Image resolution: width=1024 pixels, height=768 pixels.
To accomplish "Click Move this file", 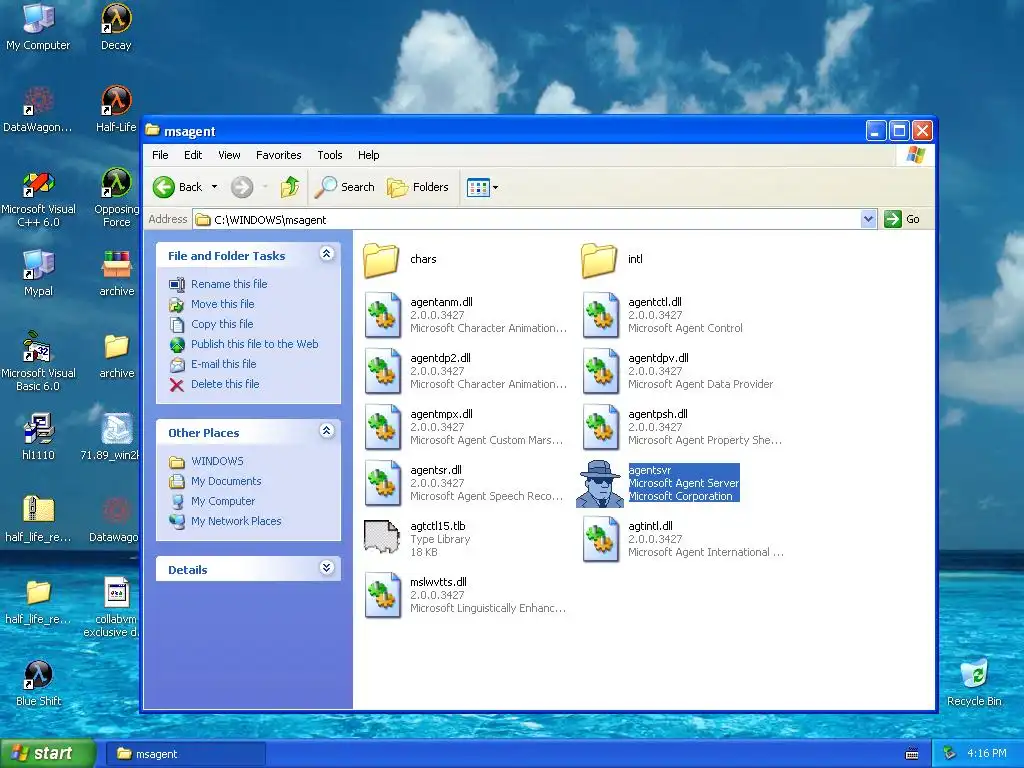I will (223, 304).
